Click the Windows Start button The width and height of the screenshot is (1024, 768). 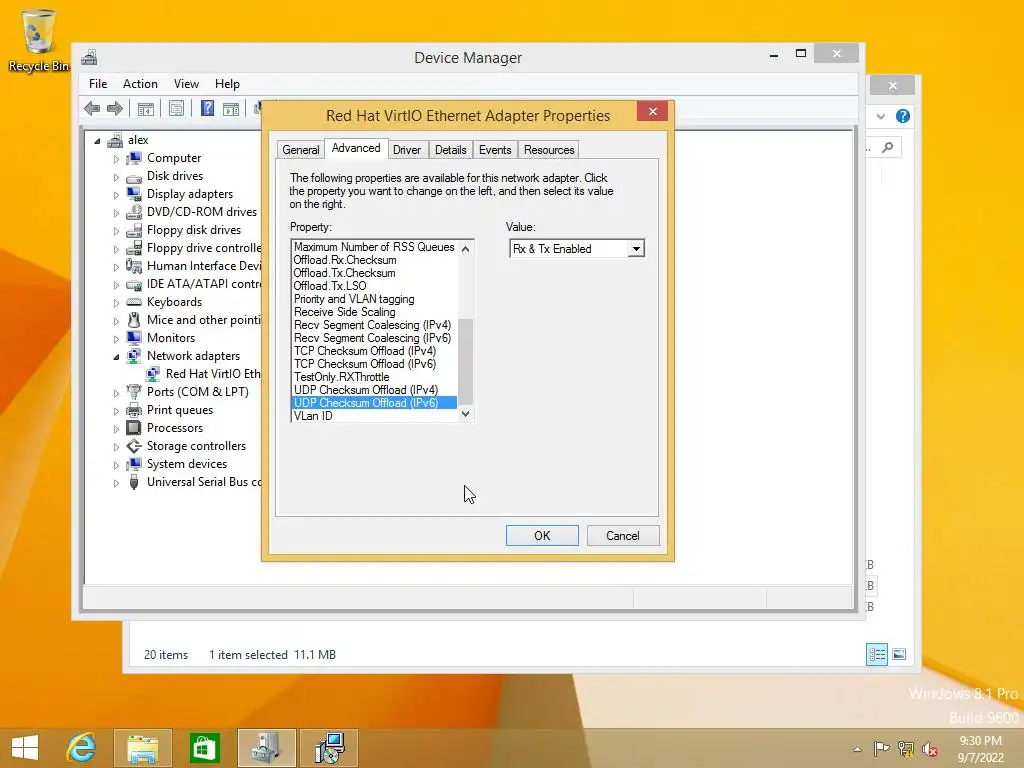(x=25, y=748)
